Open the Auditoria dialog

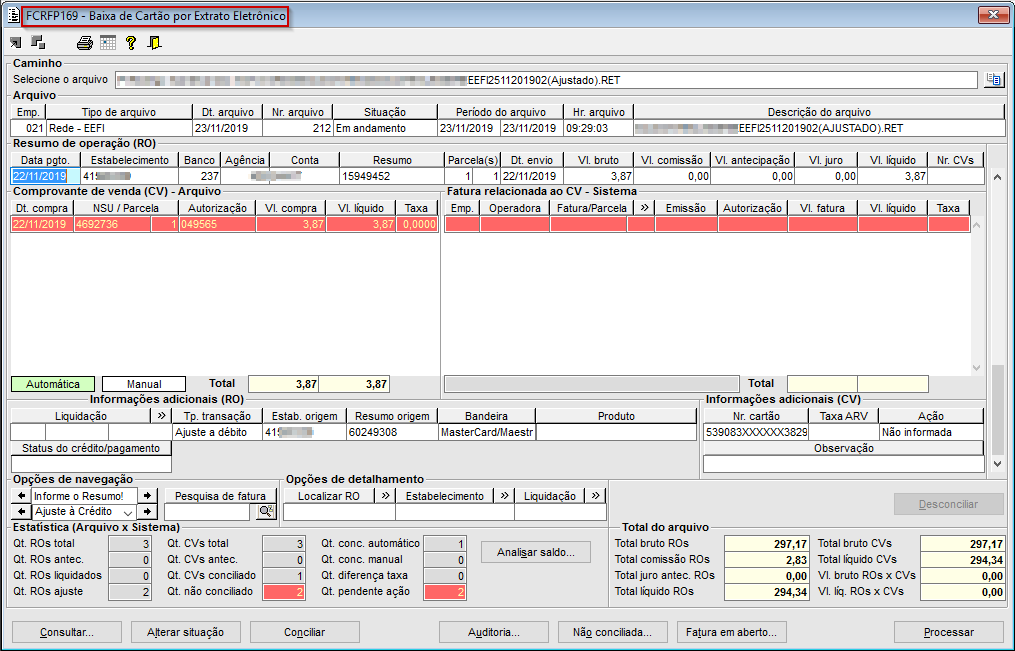(x=494, y=632)
